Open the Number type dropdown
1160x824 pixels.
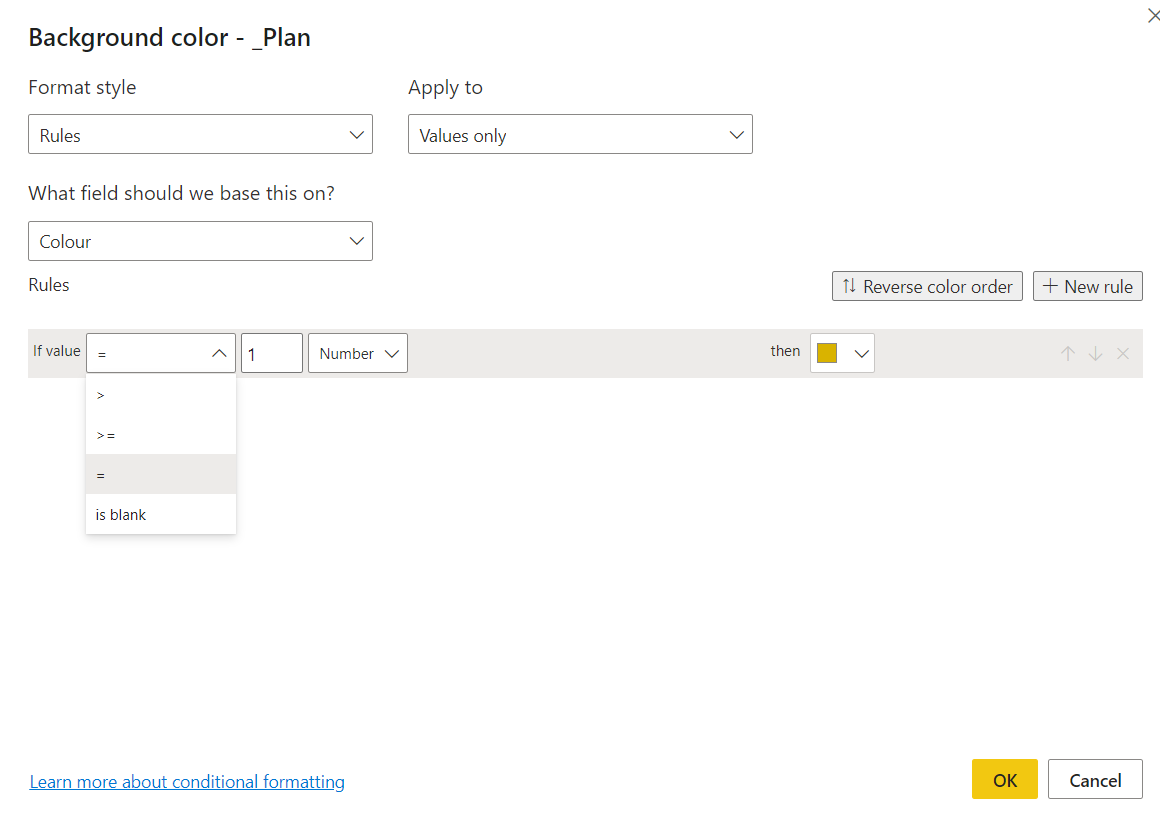(x=358, y=354)
